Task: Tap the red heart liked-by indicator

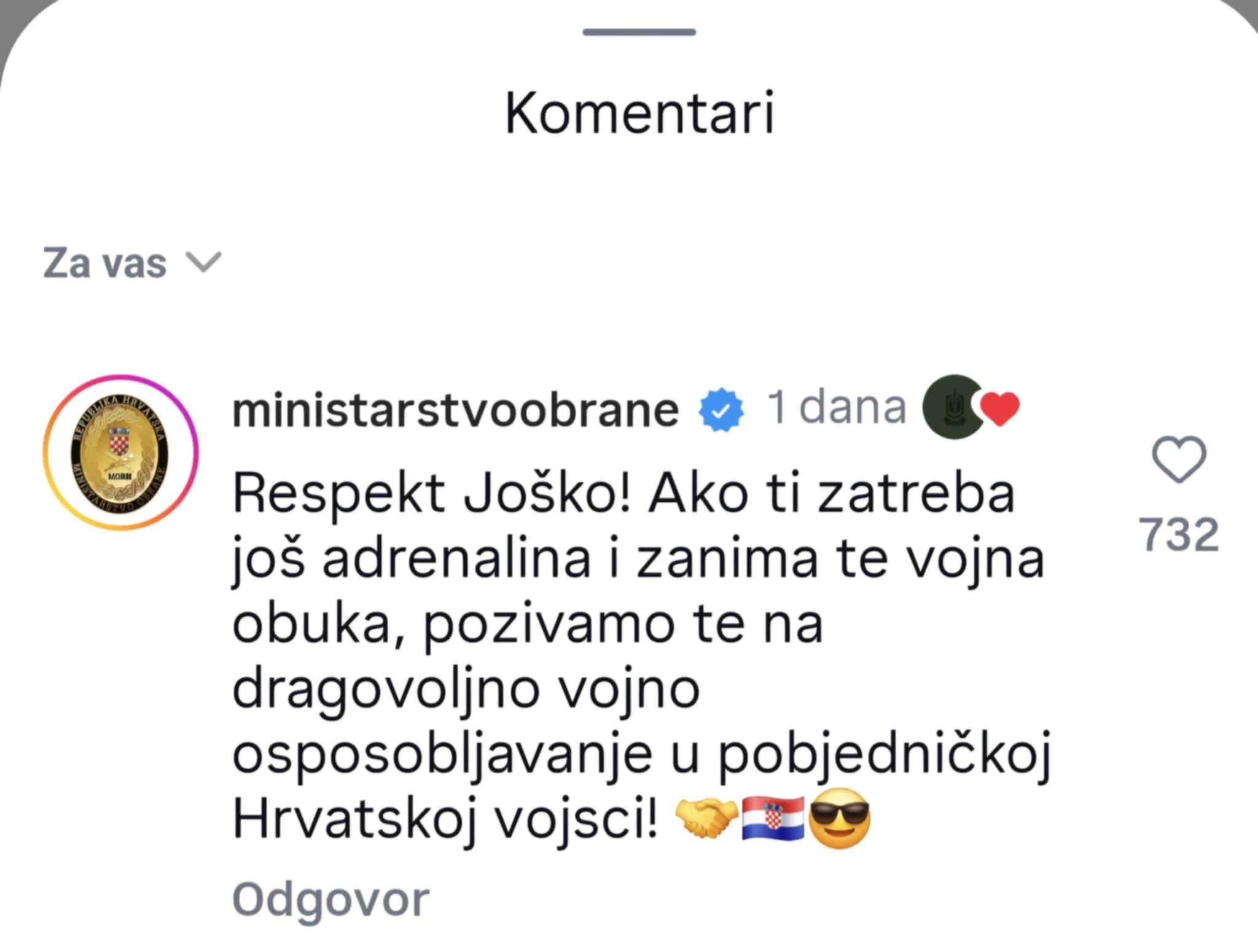Action: click(1001, 408)
